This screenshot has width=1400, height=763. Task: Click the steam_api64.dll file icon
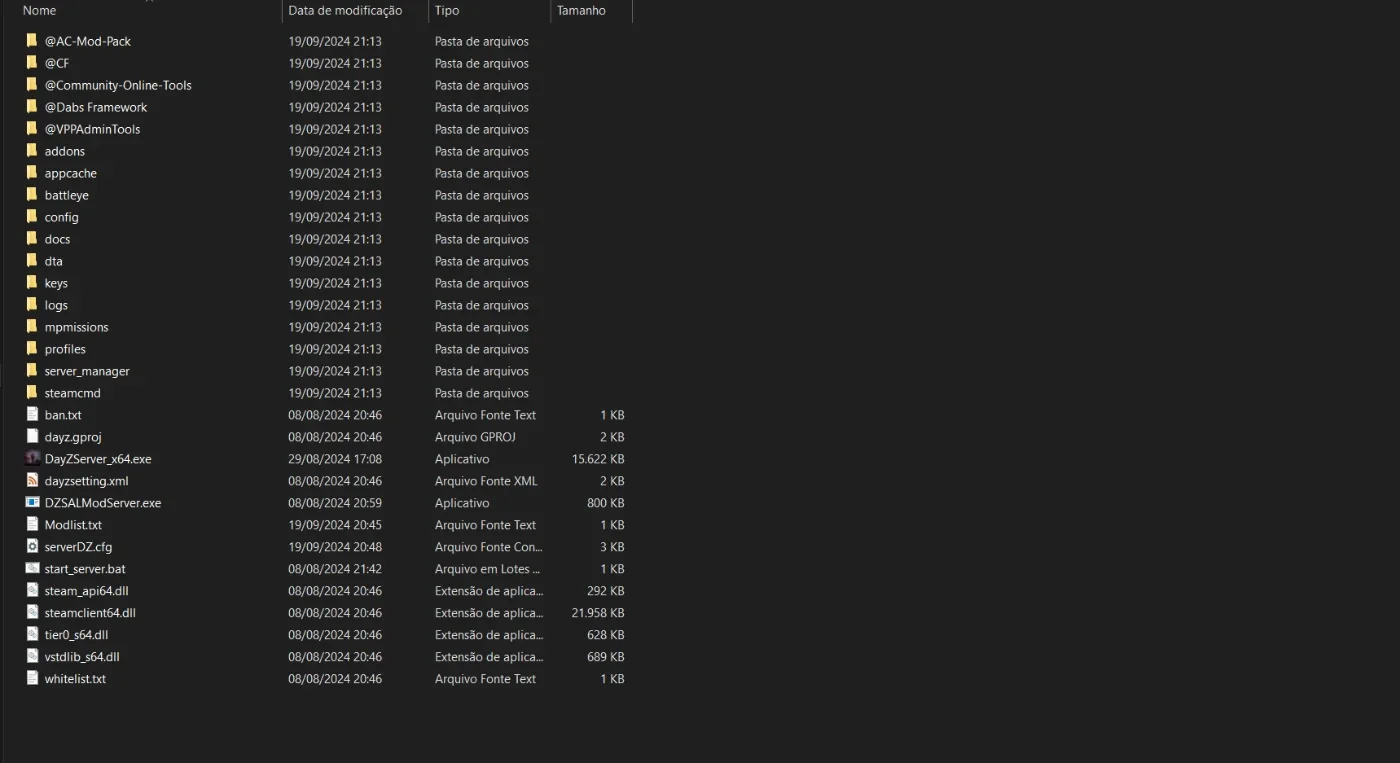pyautogui.click(x=32, y=591)
